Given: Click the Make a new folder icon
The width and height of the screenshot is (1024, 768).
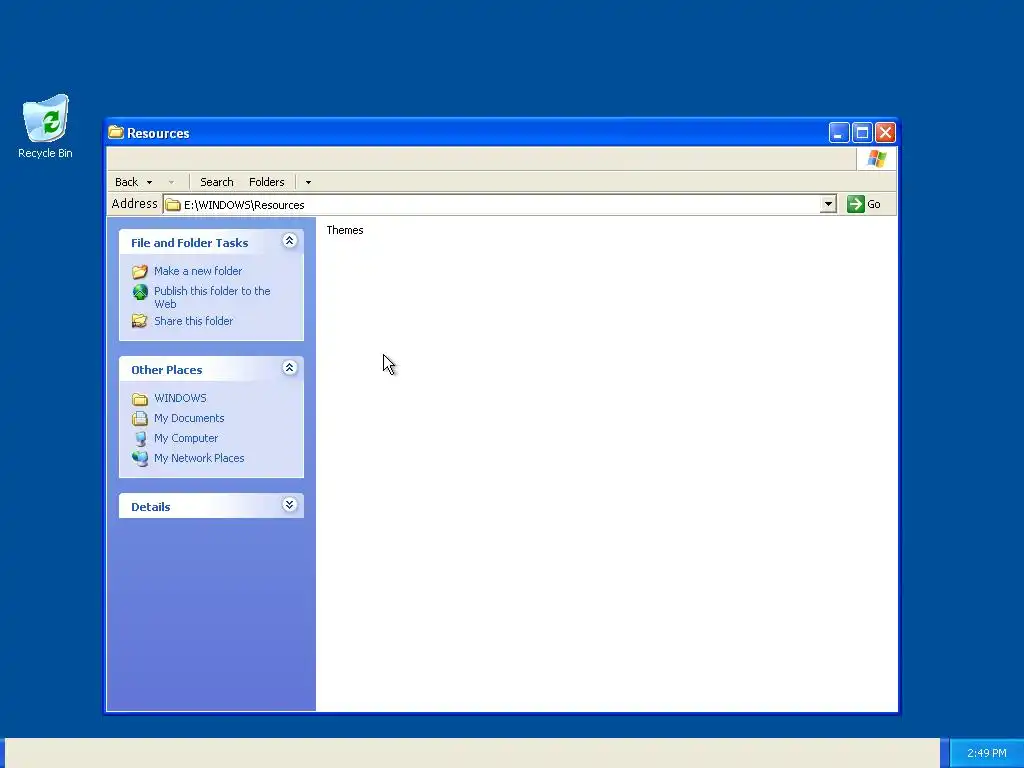Looking at the screenshot, I should pos(140,271).
